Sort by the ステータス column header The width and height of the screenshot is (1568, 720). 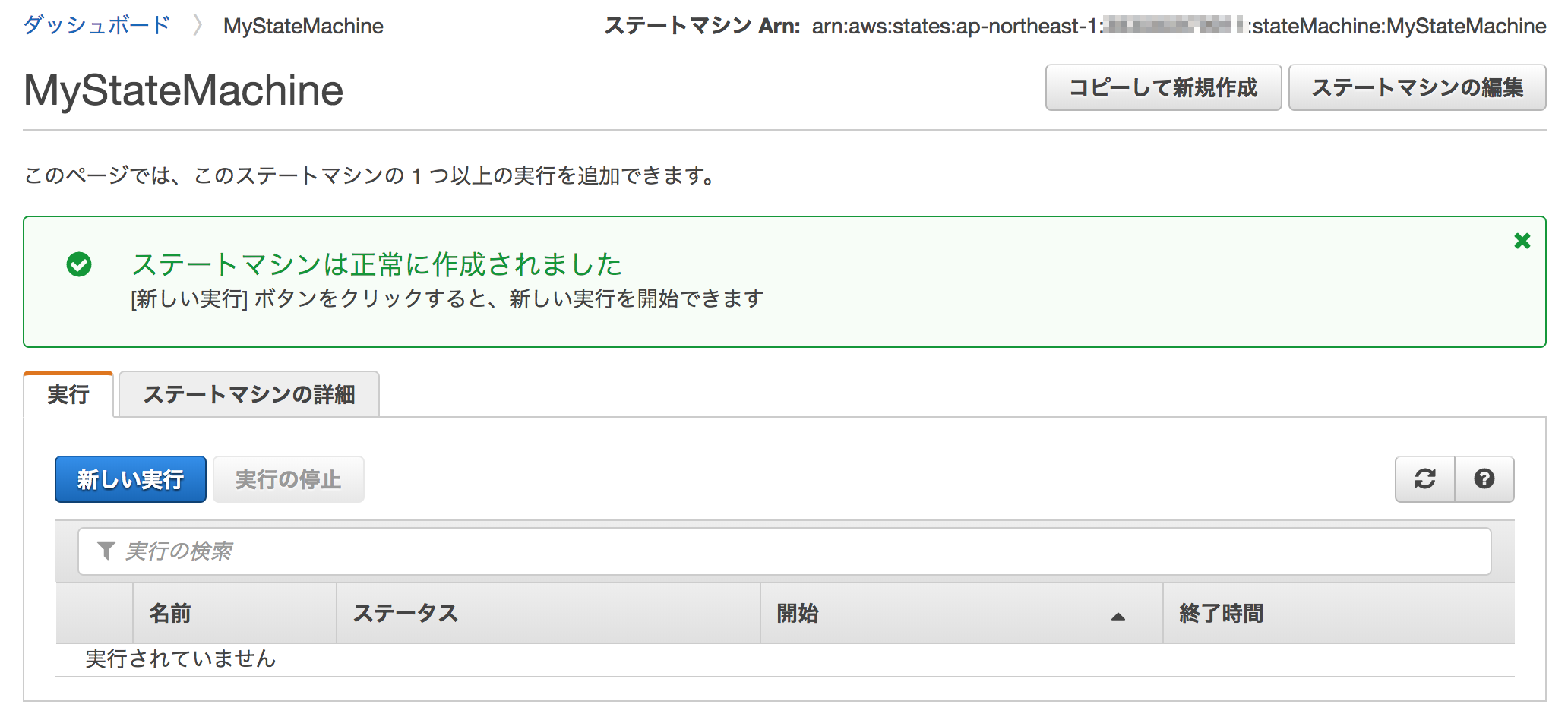click(x=406, y=614)
